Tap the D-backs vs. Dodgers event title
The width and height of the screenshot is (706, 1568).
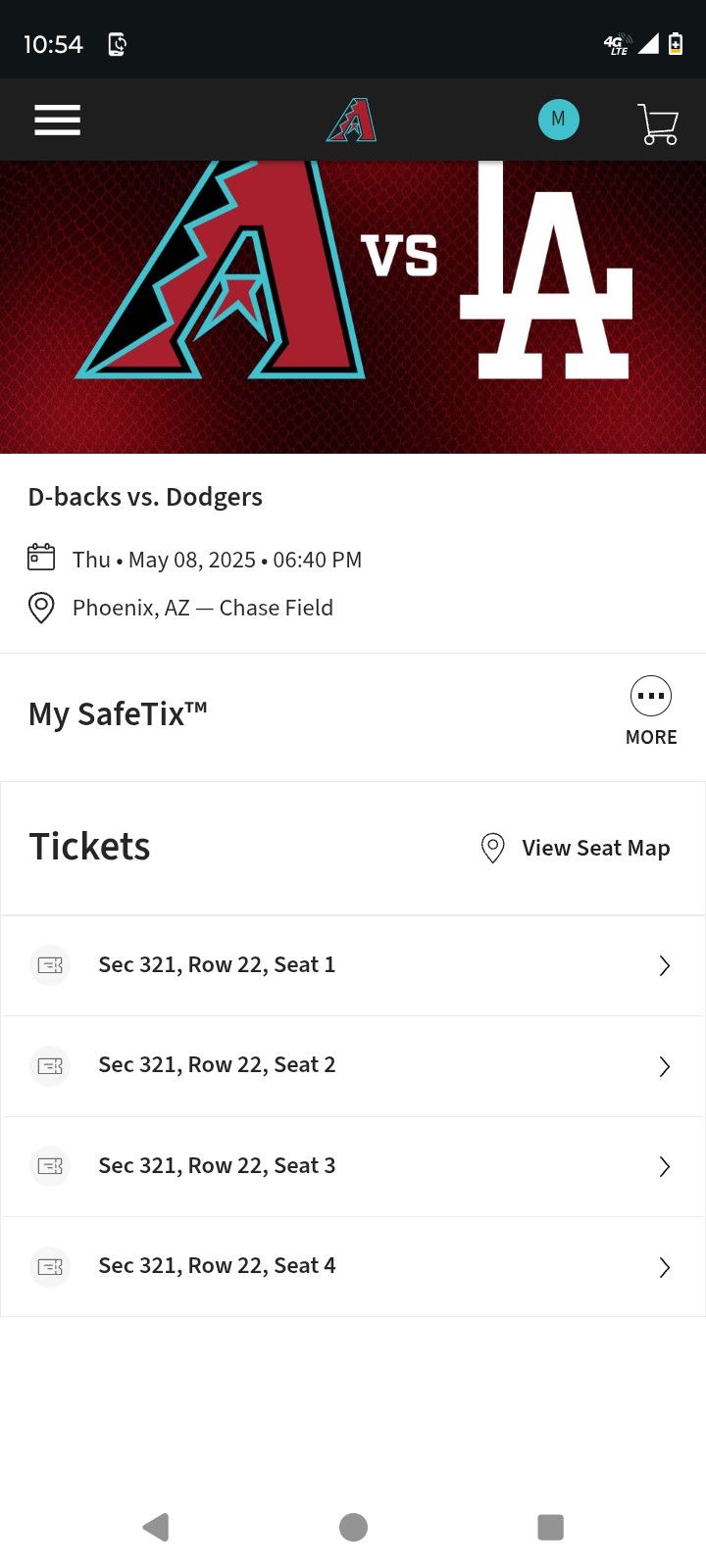pos(145,497)
